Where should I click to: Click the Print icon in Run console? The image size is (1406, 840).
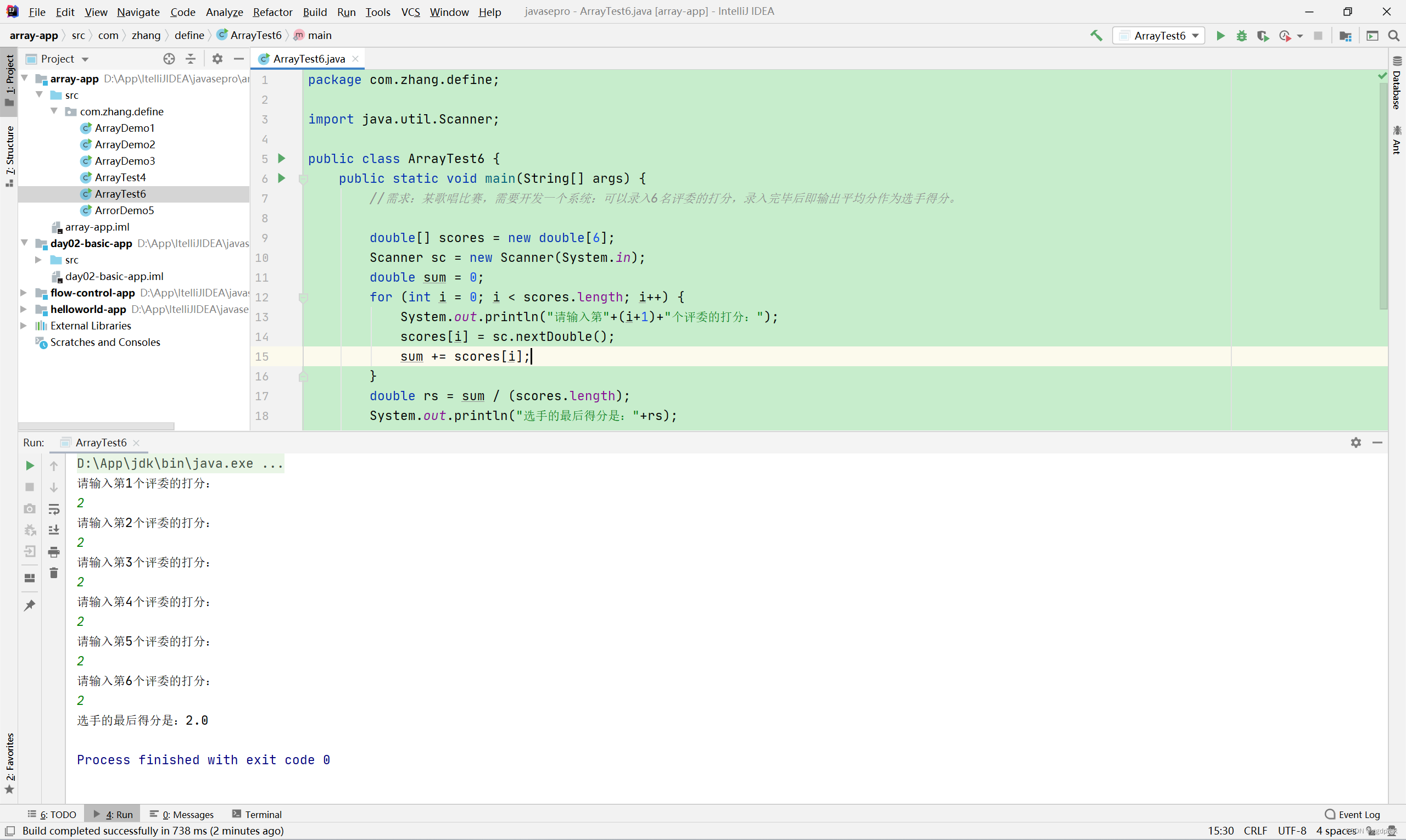click(54, 551)
